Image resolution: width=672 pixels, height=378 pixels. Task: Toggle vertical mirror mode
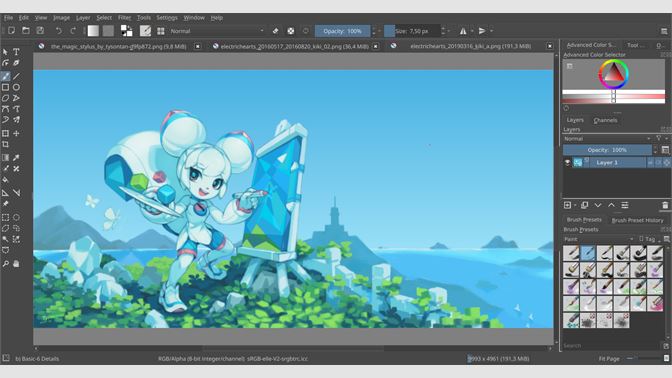pyautogui.click(x=482, y=31)
